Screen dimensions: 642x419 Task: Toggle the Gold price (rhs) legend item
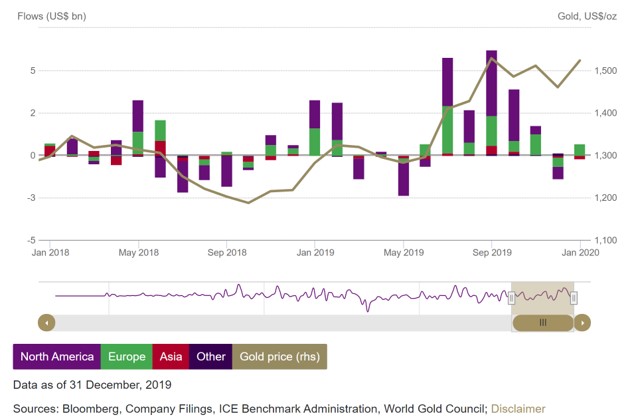[x=280, y=356]
